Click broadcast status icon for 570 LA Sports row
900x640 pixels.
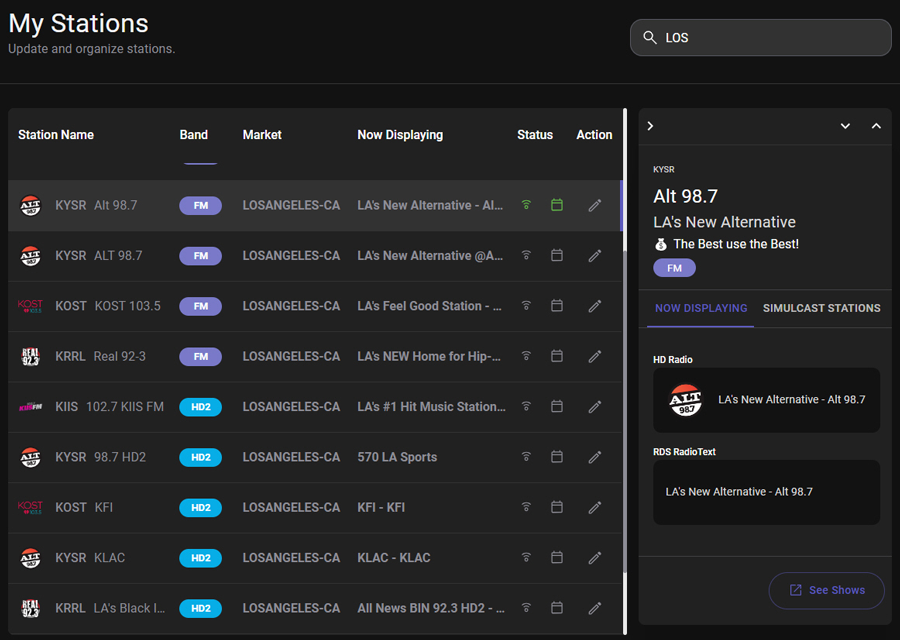tap(526, 456)
